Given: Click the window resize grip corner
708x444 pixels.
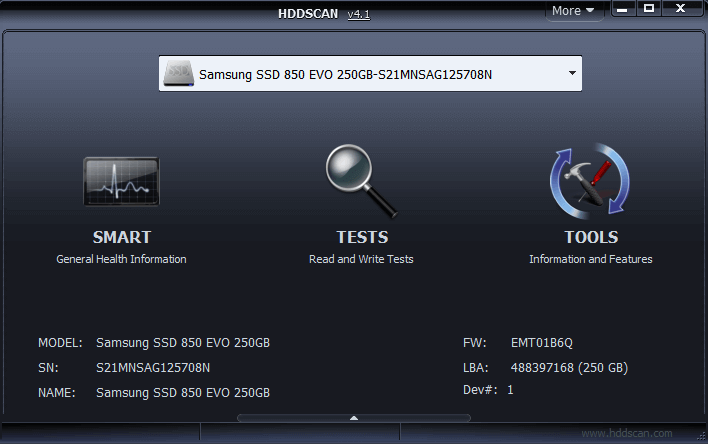Looking at the screenshot, I should pos(701,435).
